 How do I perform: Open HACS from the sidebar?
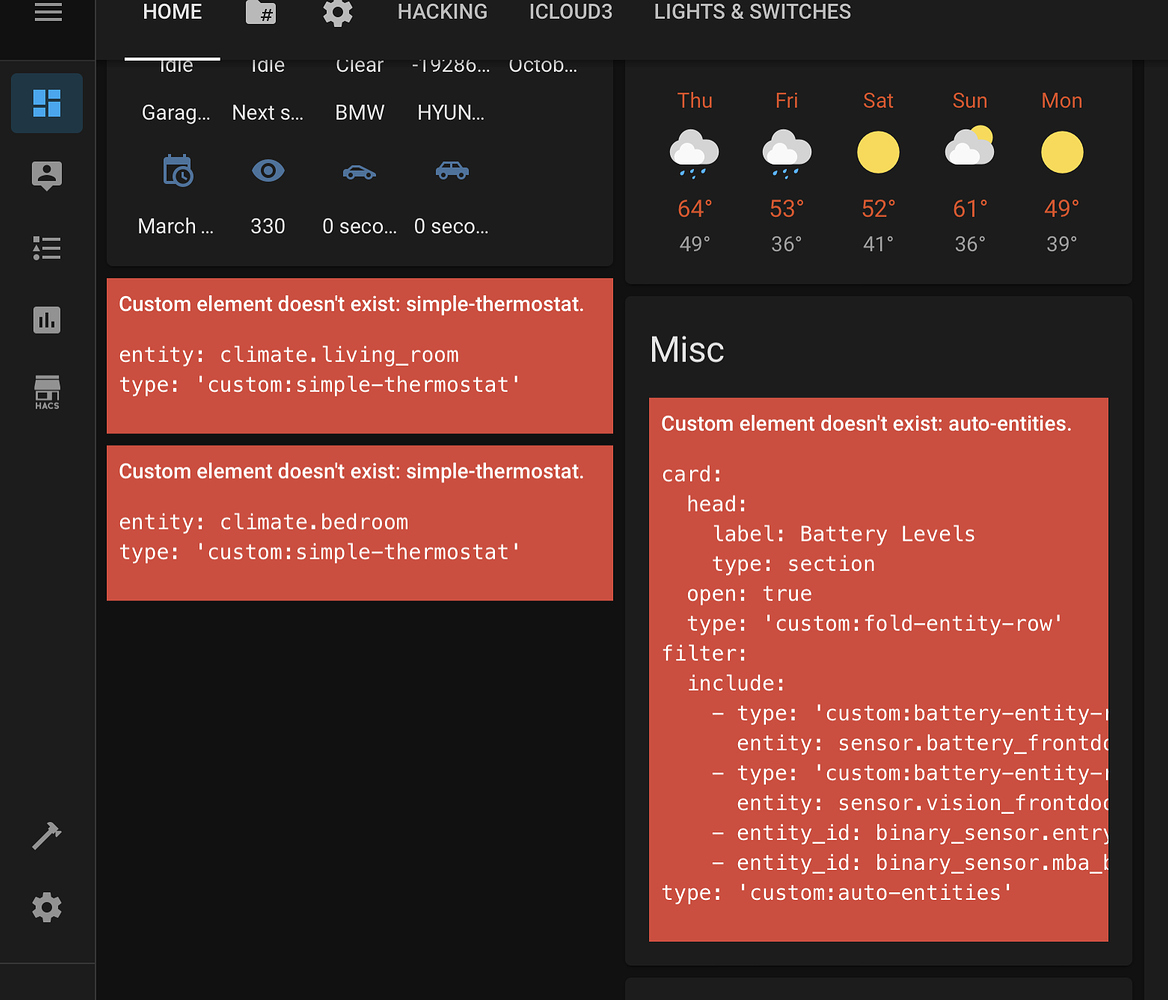pyautogui.click(x=46, y=391)
